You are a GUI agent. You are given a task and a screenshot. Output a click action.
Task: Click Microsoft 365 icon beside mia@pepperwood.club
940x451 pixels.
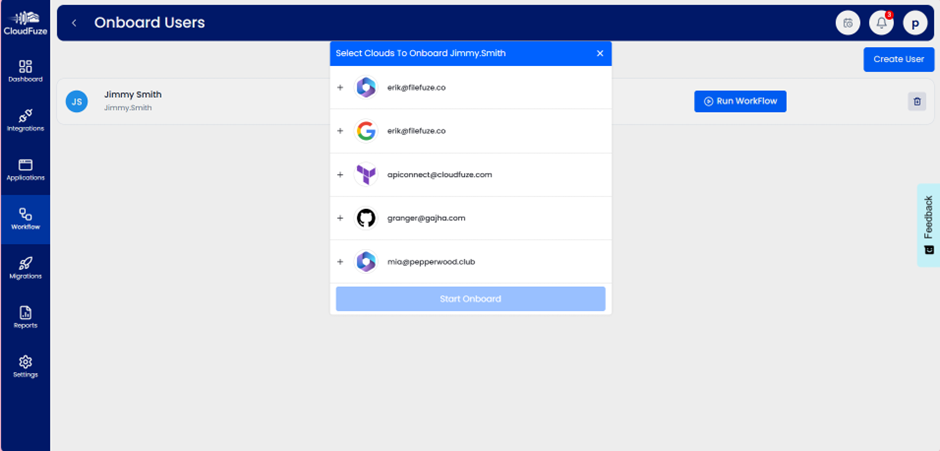(x=366, y=262)
